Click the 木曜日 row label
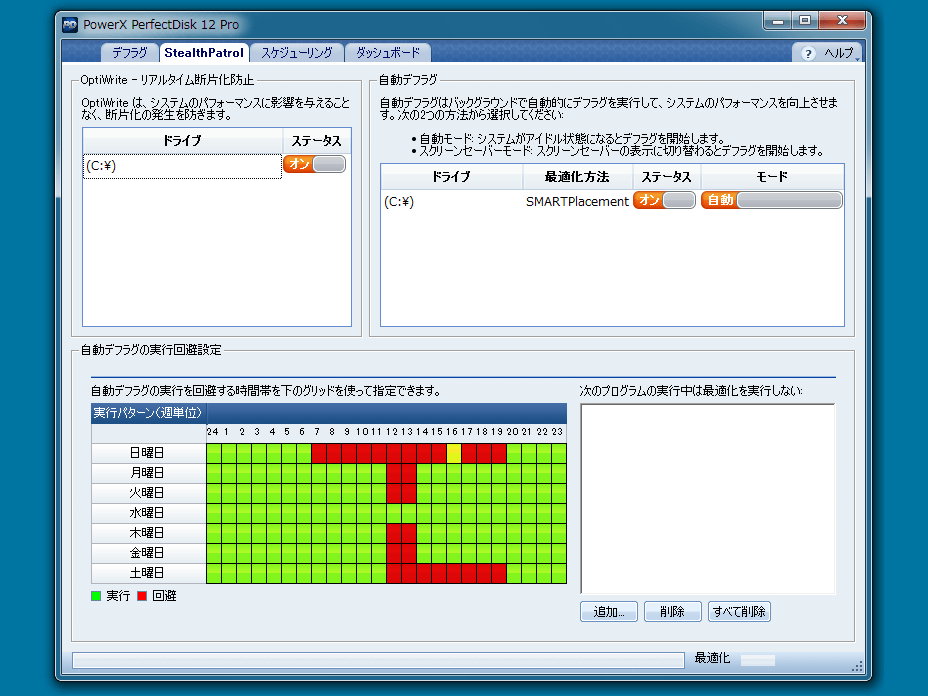This screenshot has width=928, height=696. (x=148, y=533)
